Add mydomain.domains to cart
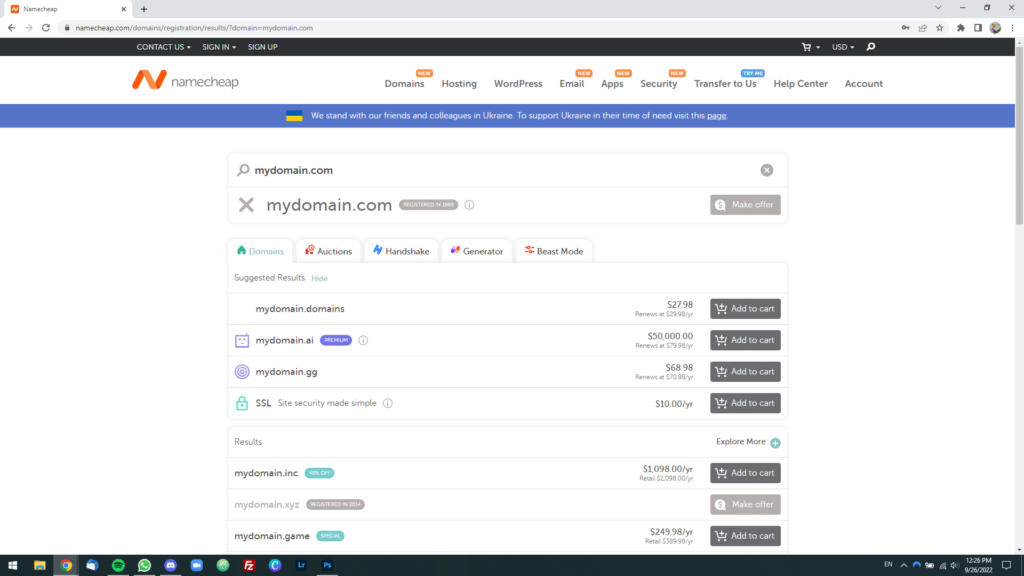 (x=745, y=309)
